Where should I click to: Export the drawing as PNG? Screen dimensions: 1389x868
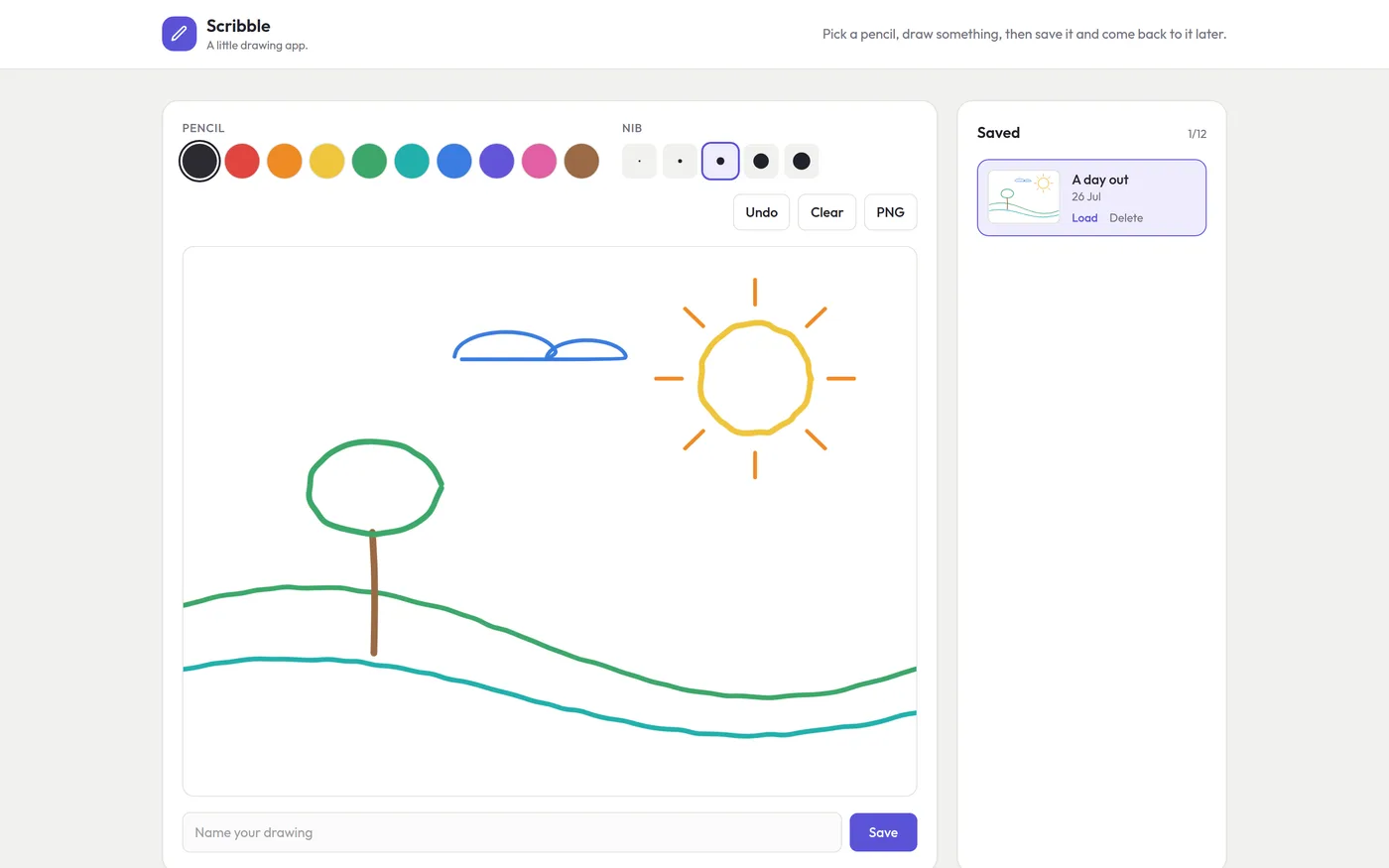tap(891, 212)
